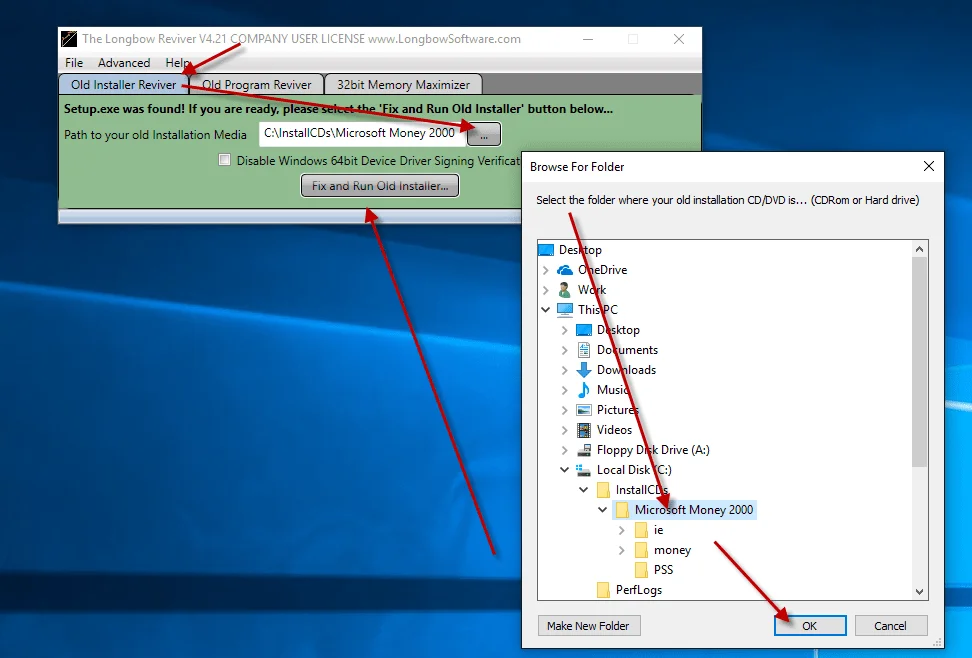The image size is (972, 658).
Task: Expand the ie folder node
Action: [x=622, y=530]
